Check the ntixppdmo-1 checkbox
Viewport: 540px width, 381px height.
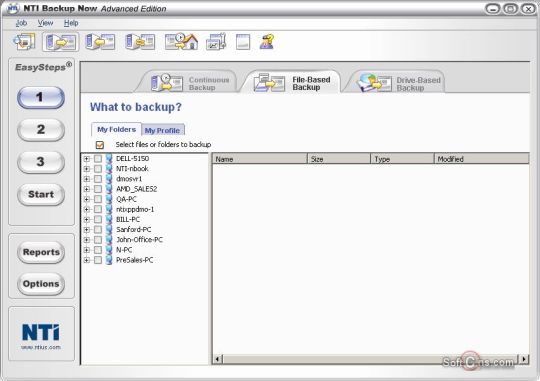[98, 209]
